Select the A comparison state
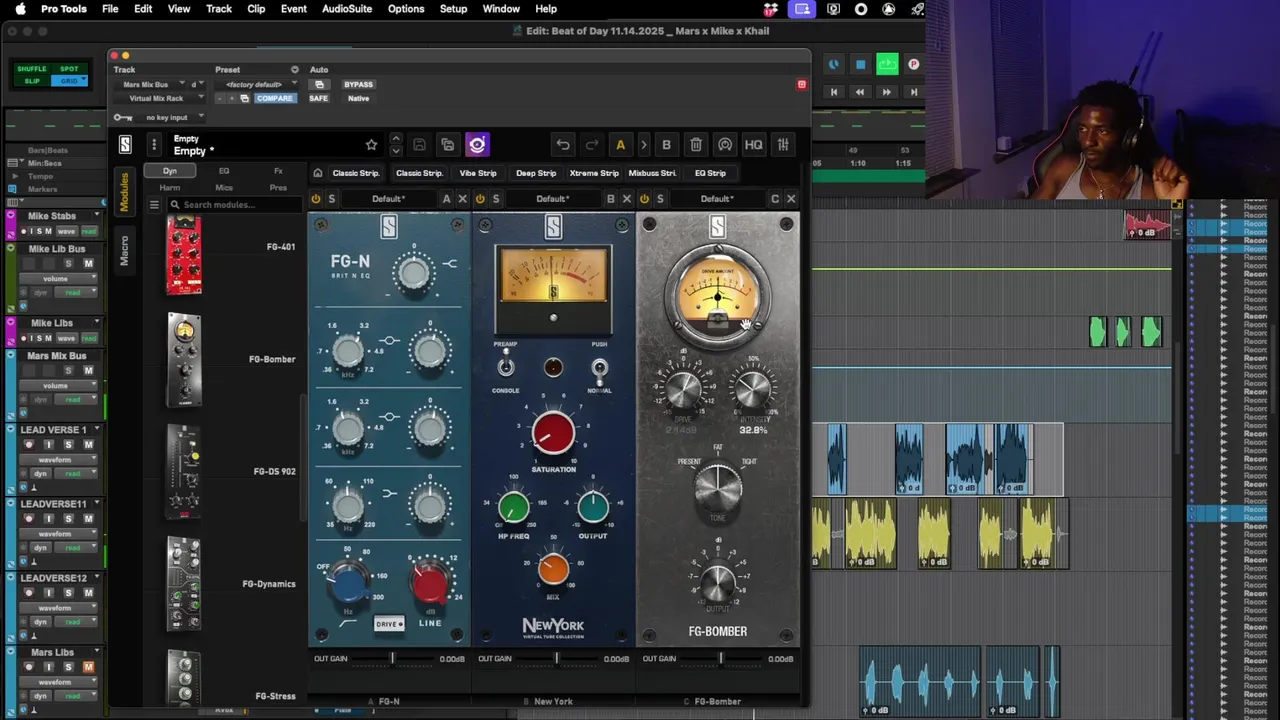Screen dimensions: 1280x720 click(620, 145)
